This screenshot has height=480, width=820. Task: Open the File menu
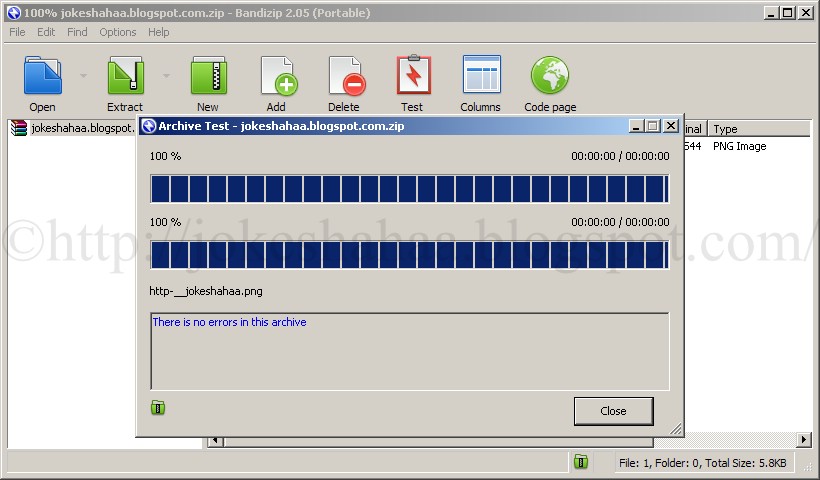coord(17,32)
